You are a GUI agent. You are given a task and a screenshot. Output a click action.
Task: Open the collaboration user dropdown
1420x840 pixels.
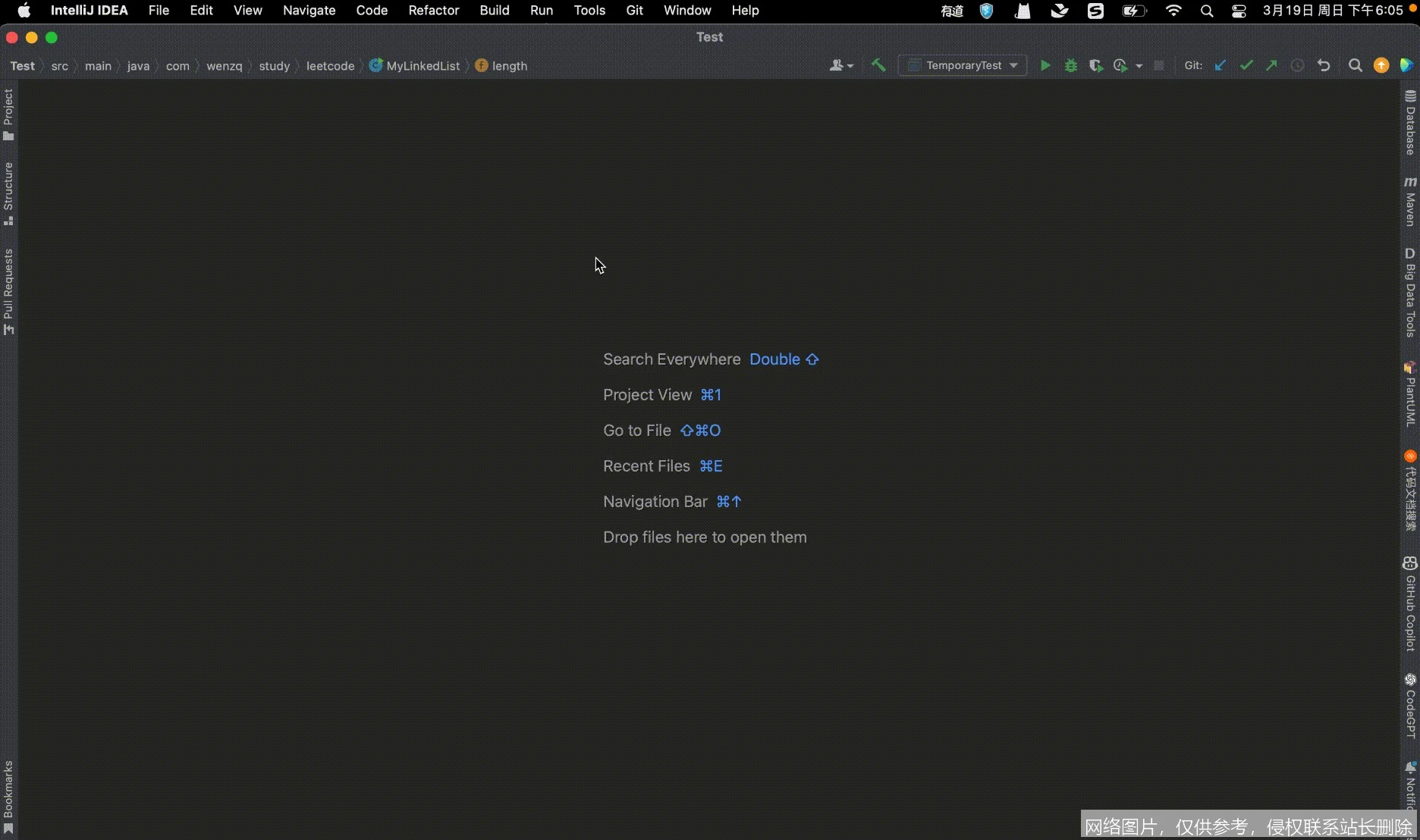pos(840,65)
